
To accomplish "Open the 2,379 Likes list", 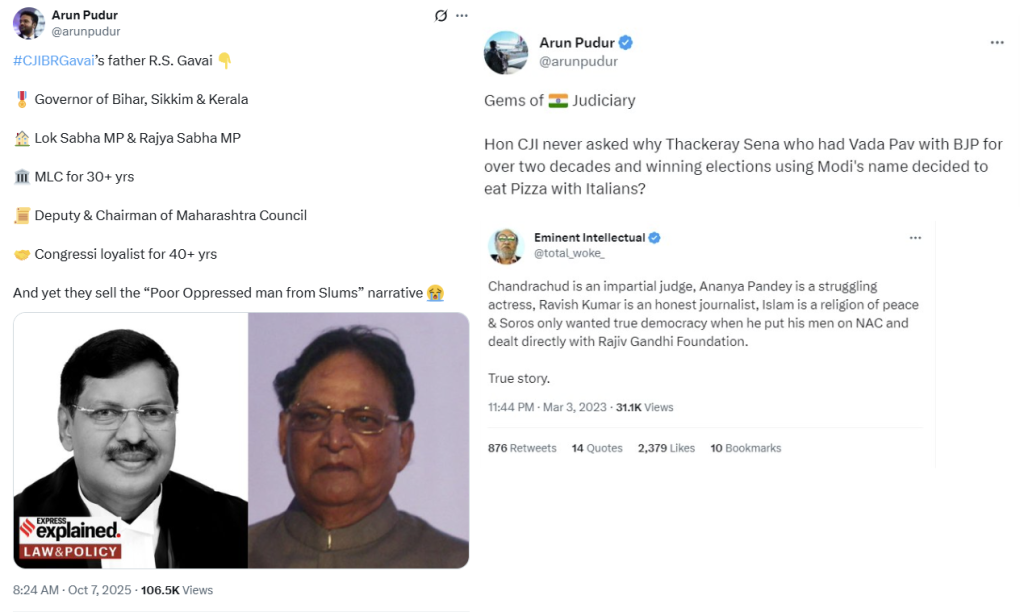I will (x=666, y=448).
